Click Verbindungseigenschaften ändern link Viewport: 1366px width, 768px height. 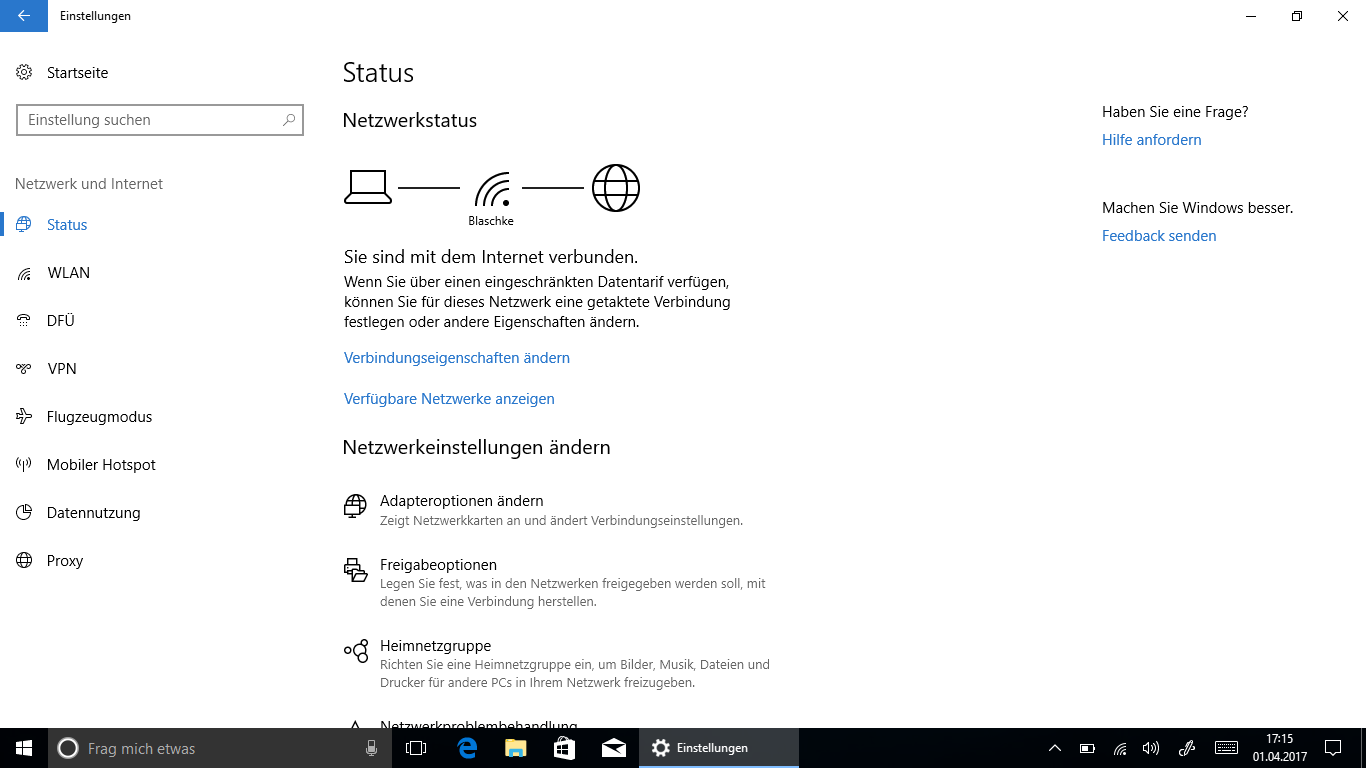[457, 358]
